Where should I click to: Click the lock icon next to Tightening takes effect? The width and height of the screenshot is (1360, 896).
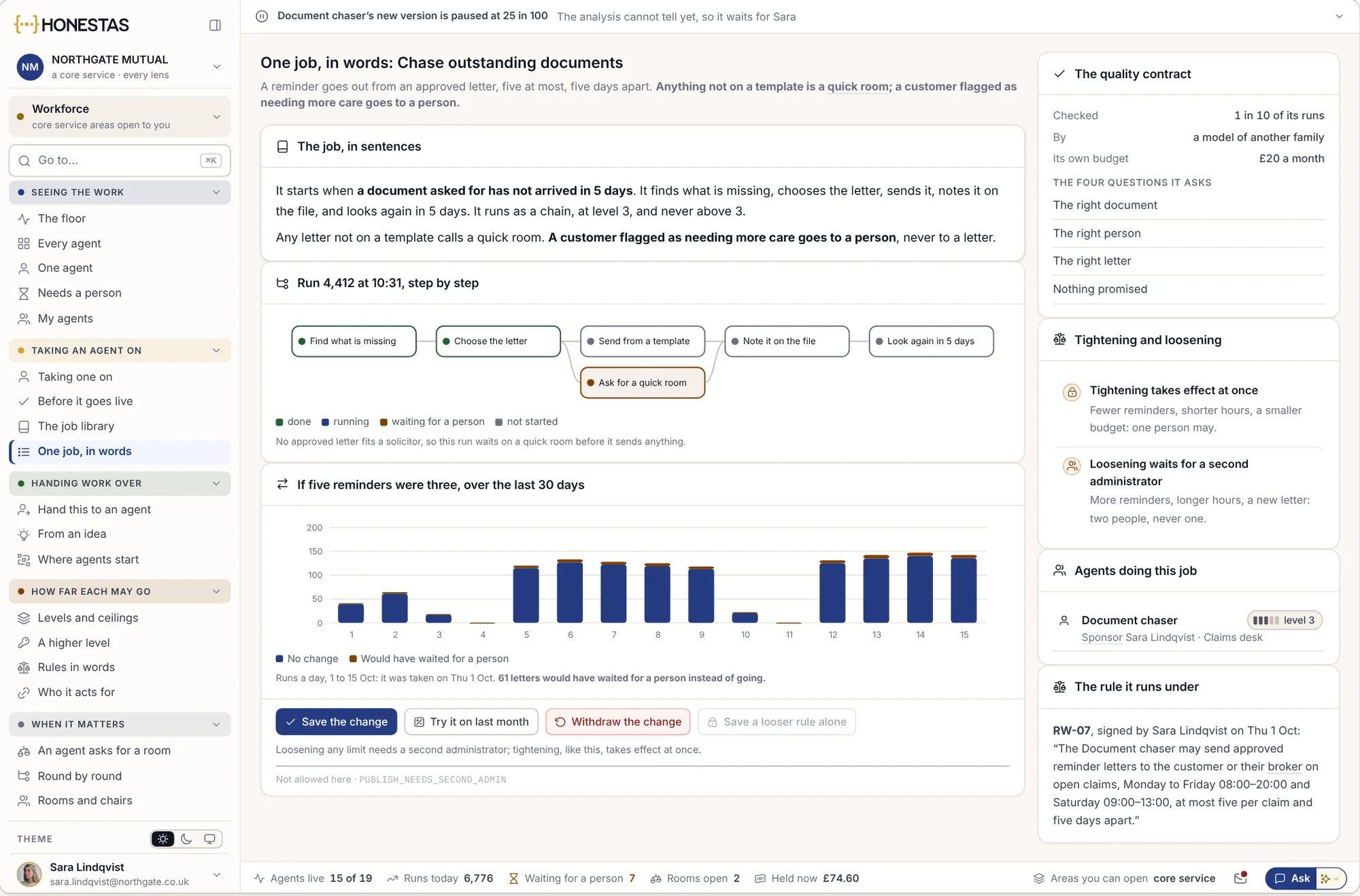point(1072,392)
